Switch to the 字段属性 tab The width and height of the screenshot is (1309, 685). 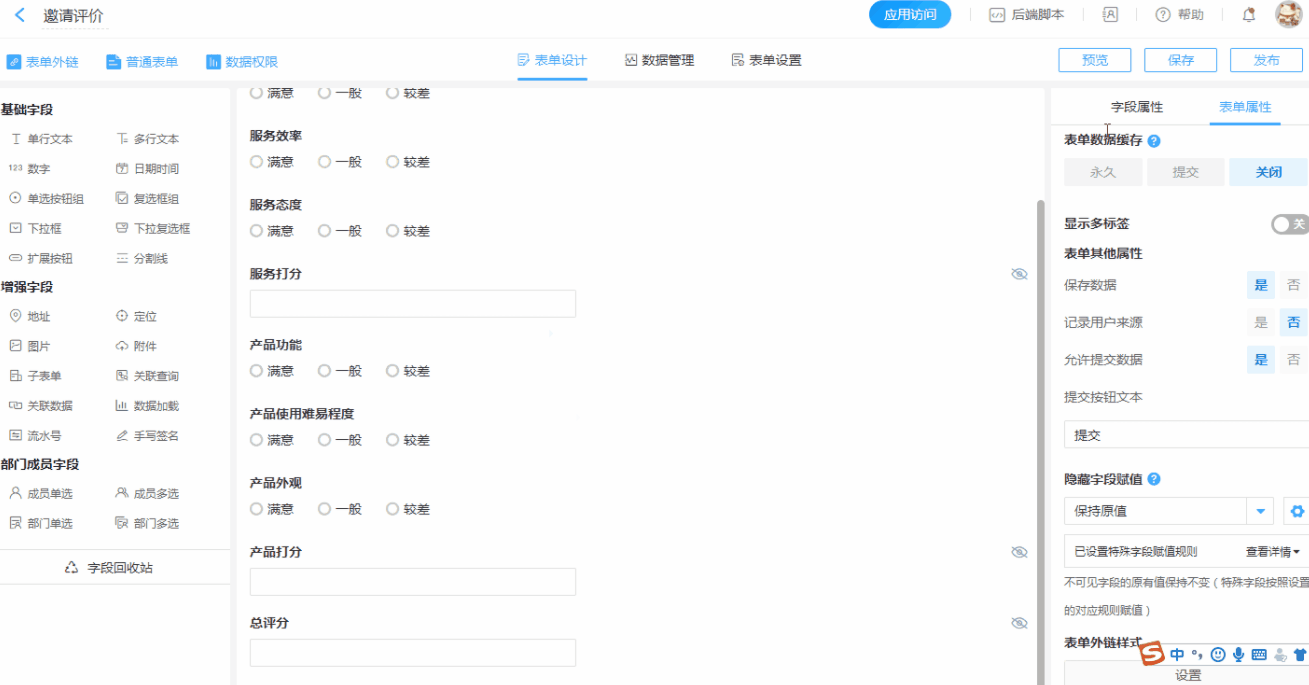tap(1137, 107)
